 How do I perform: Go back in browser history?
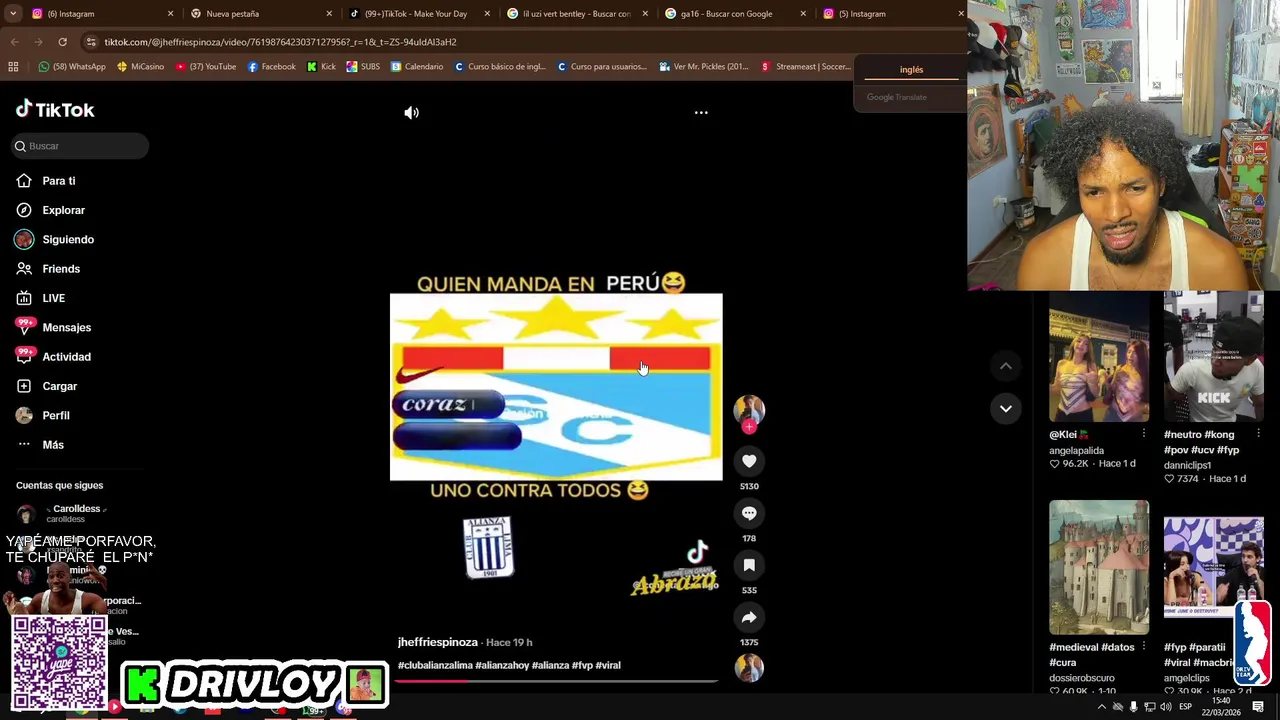point(14,42)
